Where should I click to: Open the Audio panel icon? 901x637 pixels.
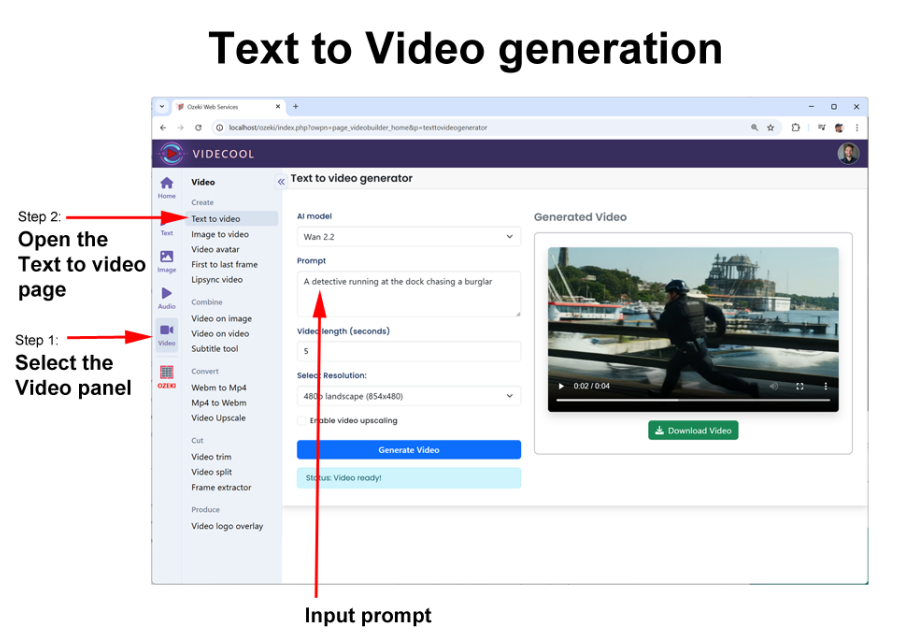(166, 297)
